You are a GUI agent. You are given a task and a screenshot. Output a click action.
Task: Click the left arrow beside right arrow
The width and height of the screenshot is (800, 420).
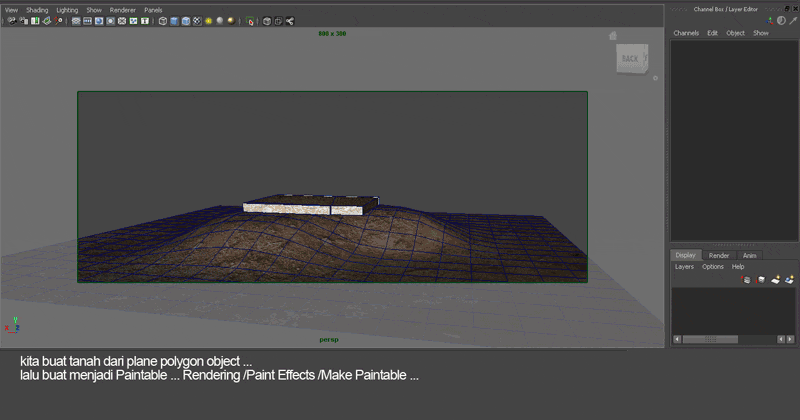(x=781, y=339)
